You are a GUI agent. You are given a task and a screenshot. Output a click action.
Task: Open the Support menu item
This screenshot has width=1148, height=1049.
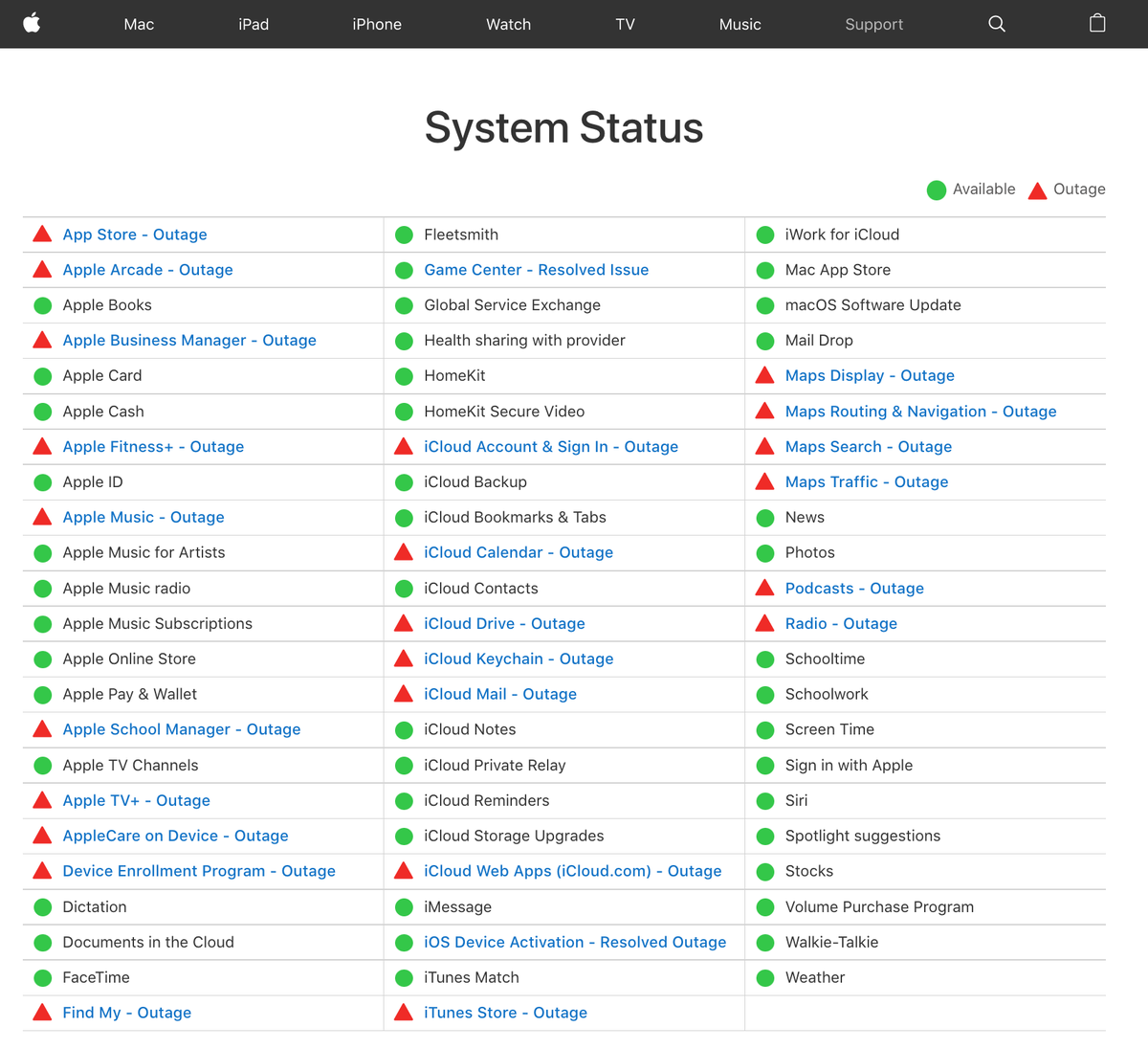(x=874, y=24)
